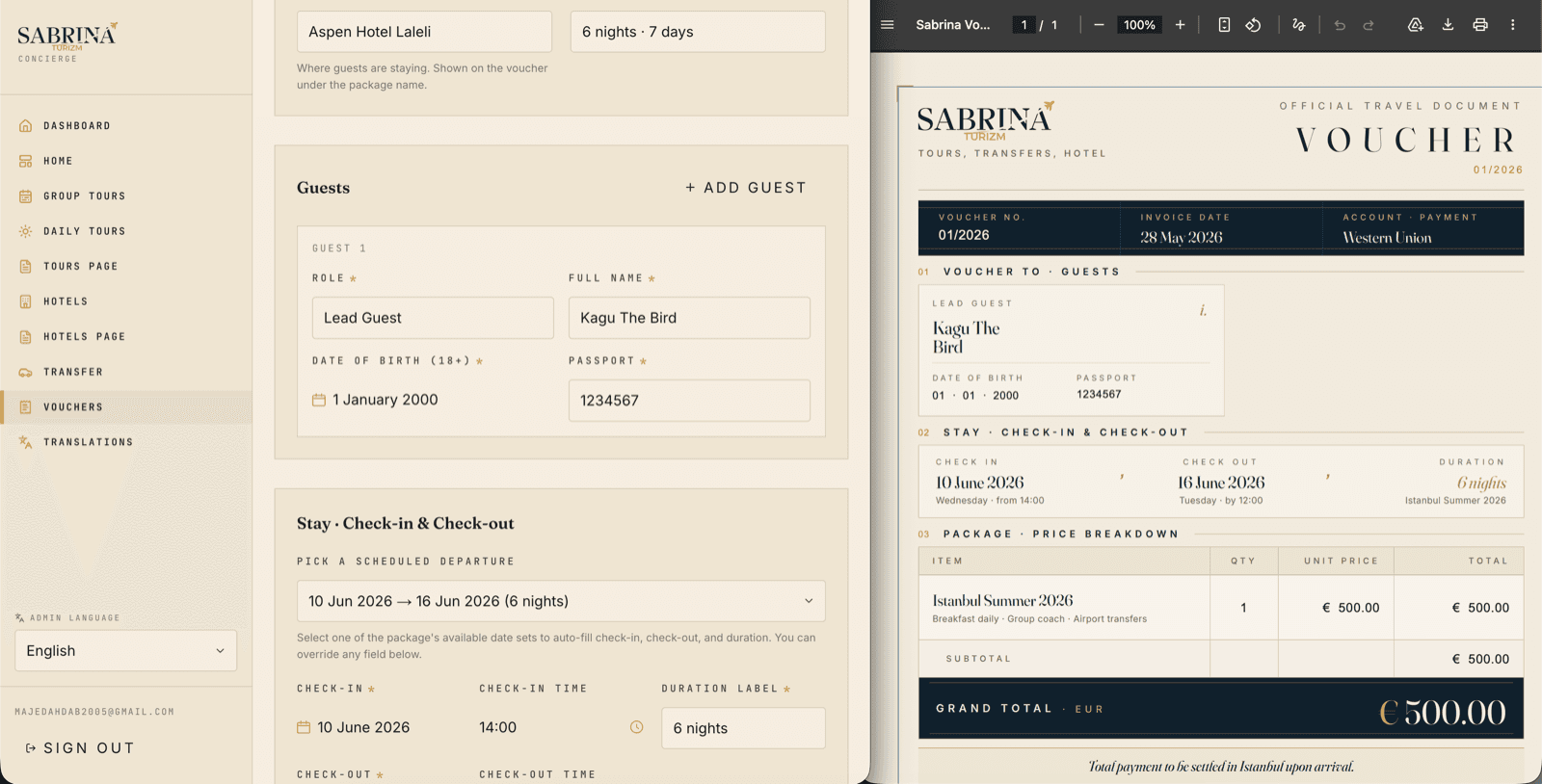Click Istanbul Summer 2026 item row text

(1002, 600)
